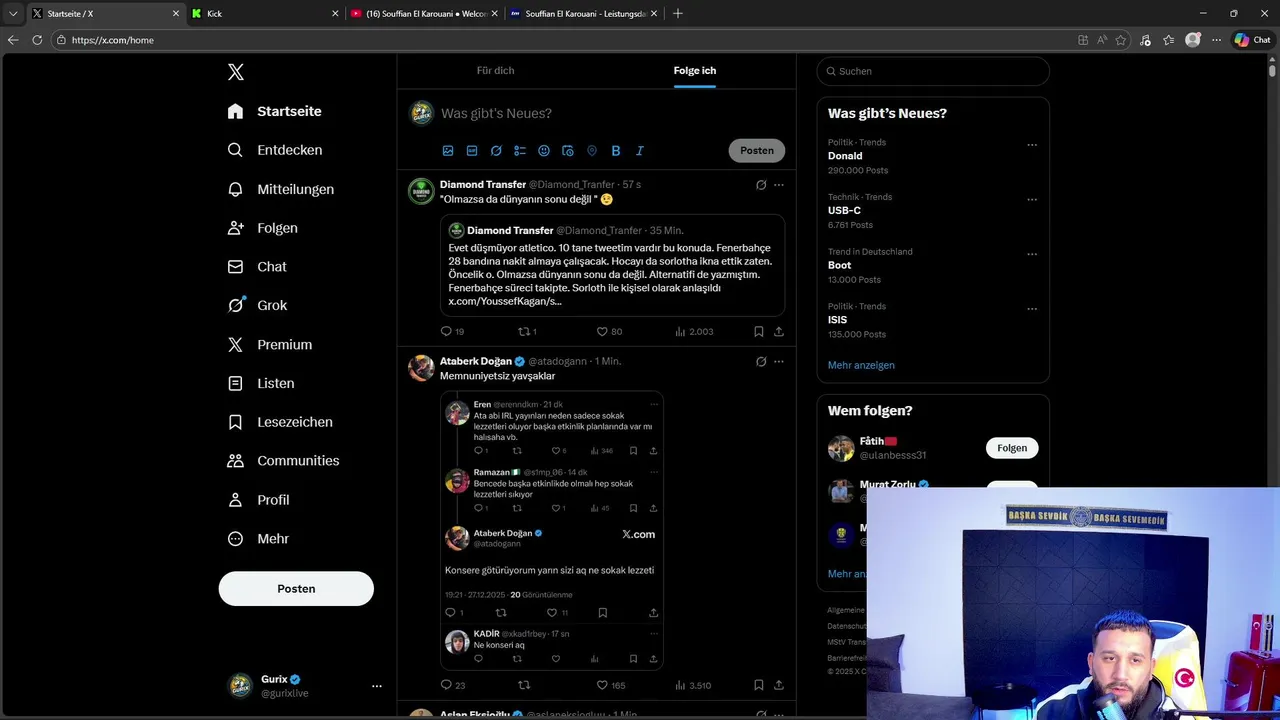Bookmark the Diamond Transfer post

click(x=759, y=331)
